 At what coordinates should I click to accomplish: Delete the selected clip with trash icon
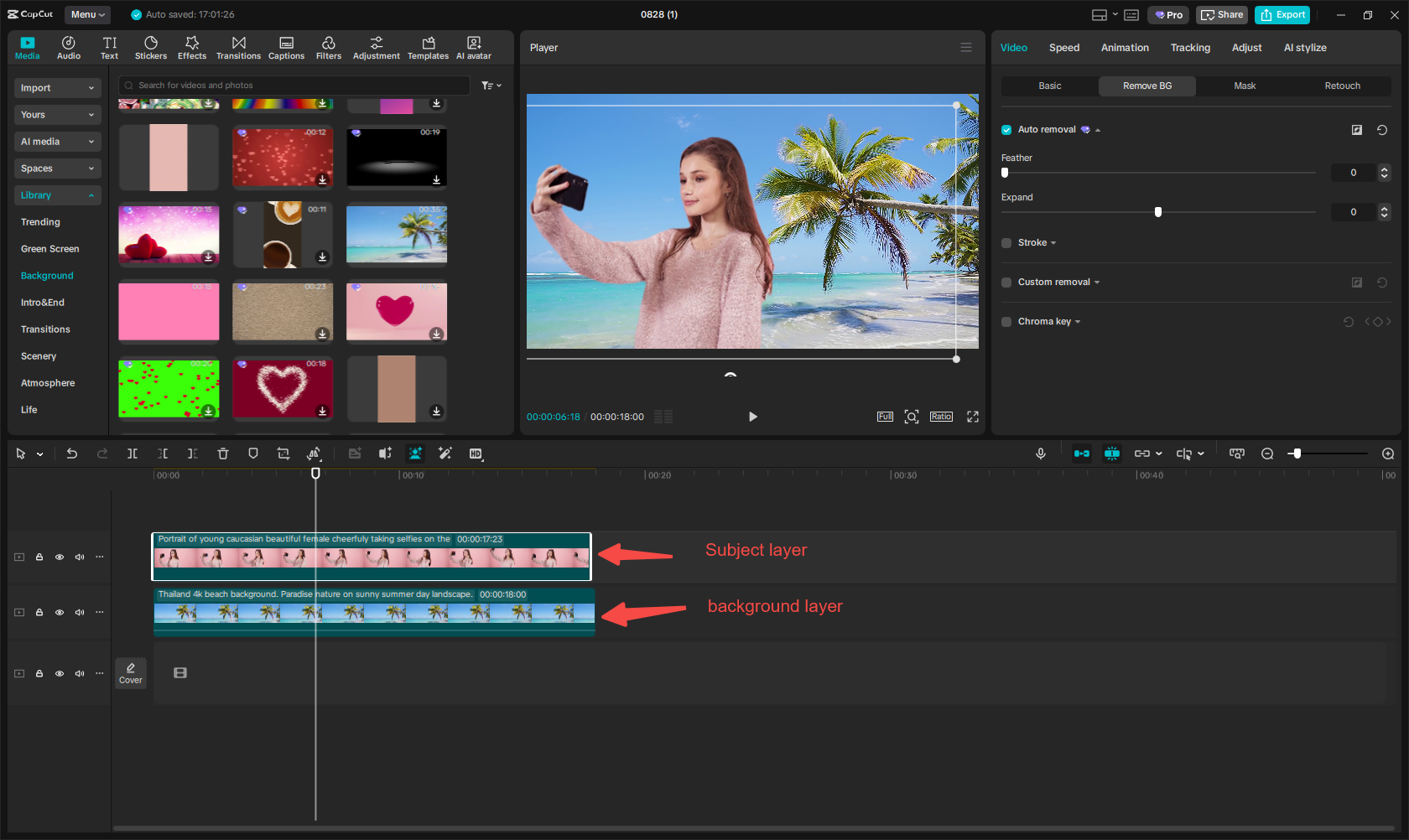click(x=223, y=454)
